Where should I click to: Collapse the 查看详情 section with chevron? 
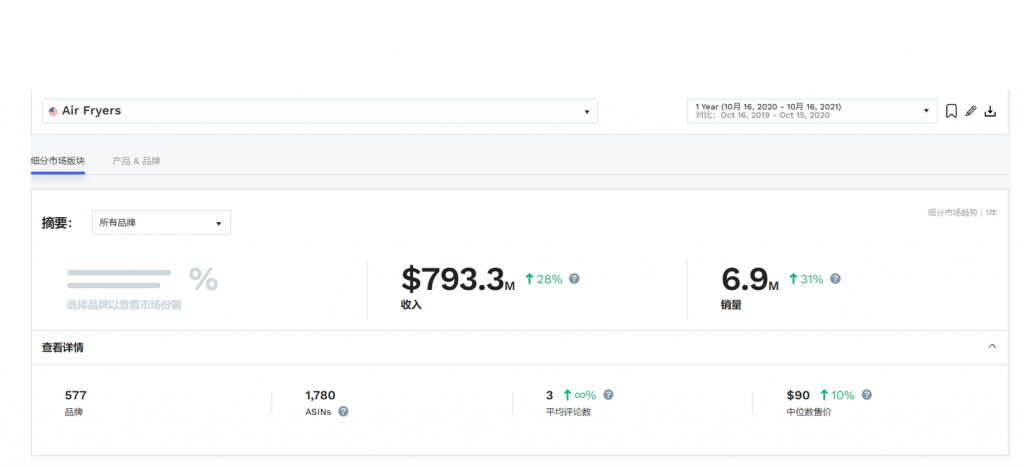coord(992,346)
